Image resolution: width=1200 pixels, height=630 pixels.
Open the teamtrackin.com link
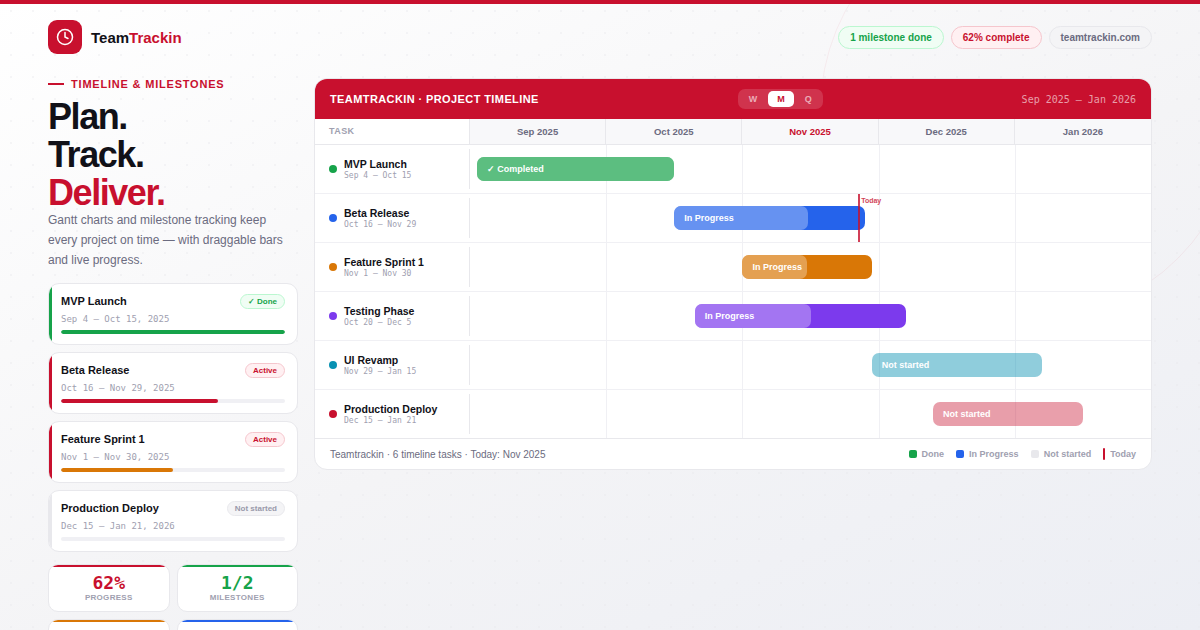pos(1100,38)
